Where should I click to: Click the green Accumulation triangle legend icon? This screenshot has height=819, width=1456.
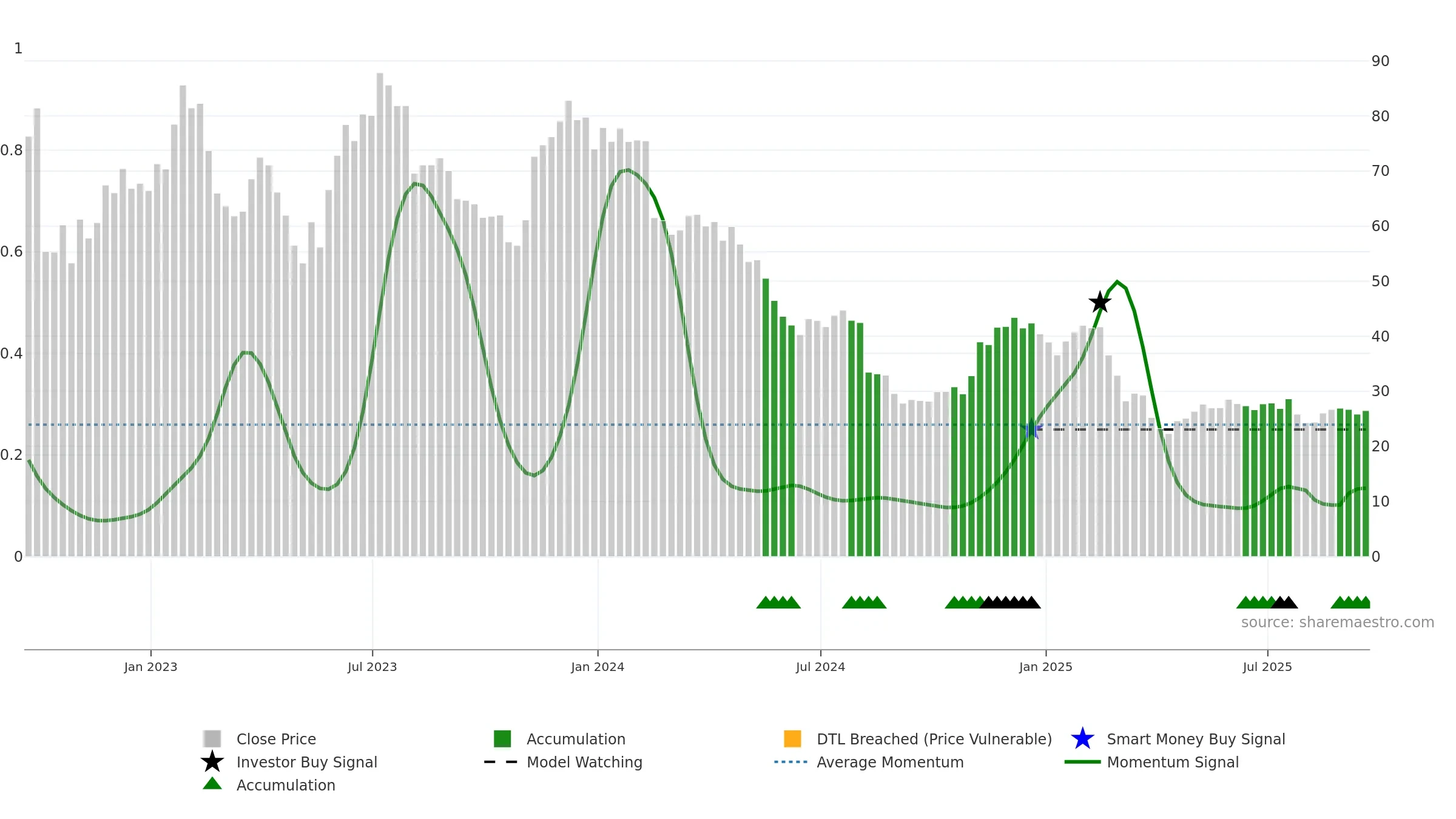pos(212,784)
